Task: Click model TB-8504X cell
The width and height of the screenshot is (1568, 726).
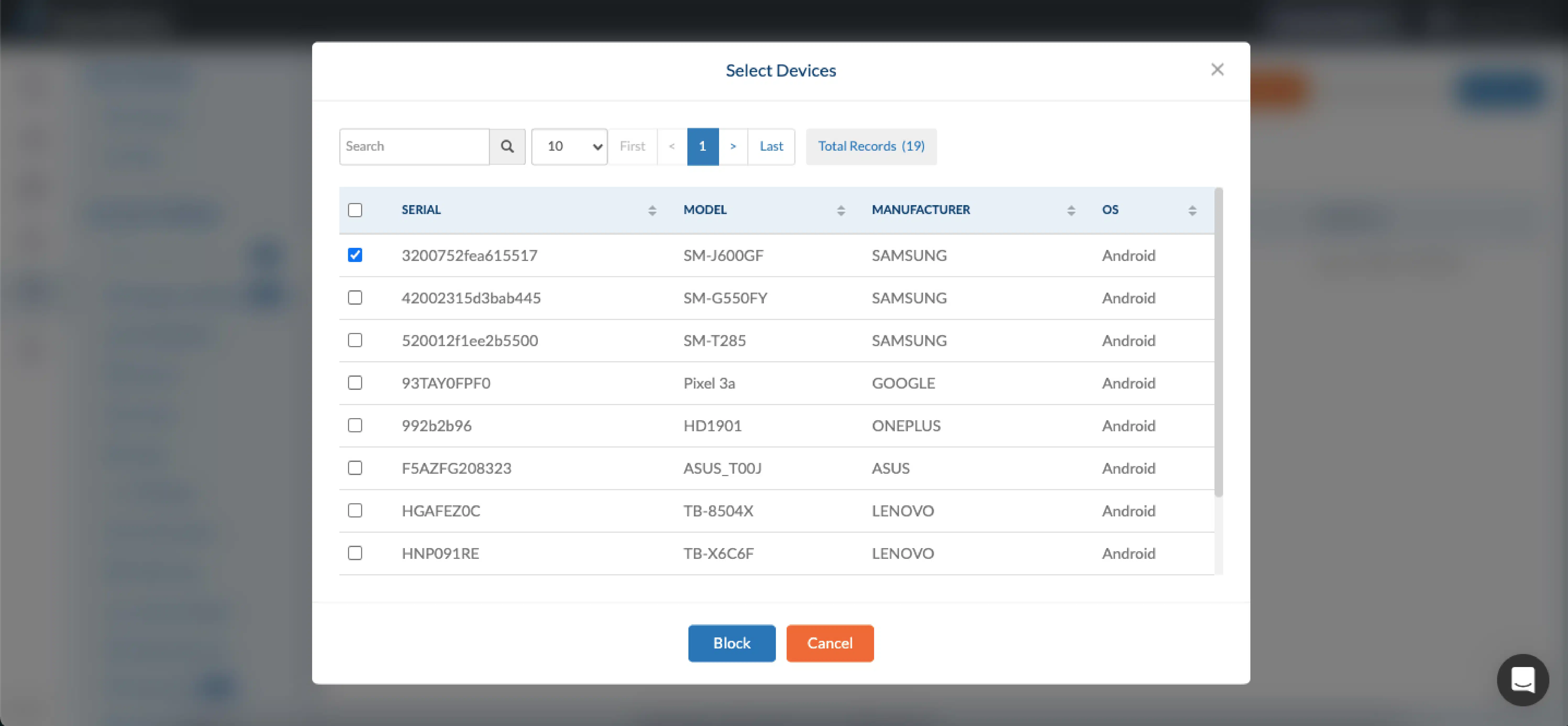Action: [x=718, y=511]
